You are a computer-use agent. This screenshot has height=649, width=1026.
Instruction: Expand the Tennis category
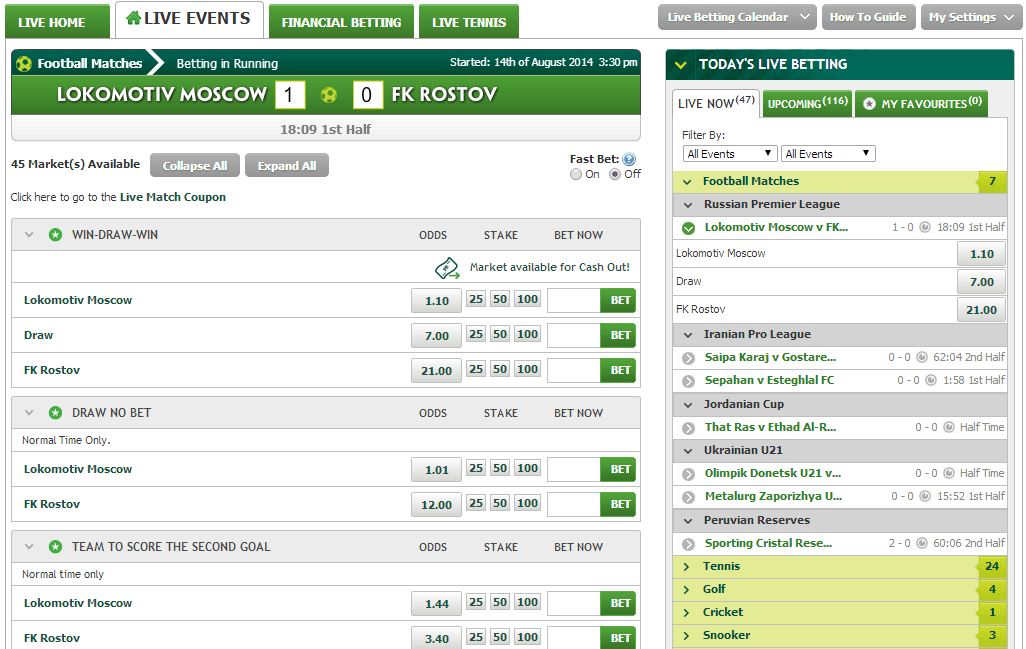click(686, 567)
